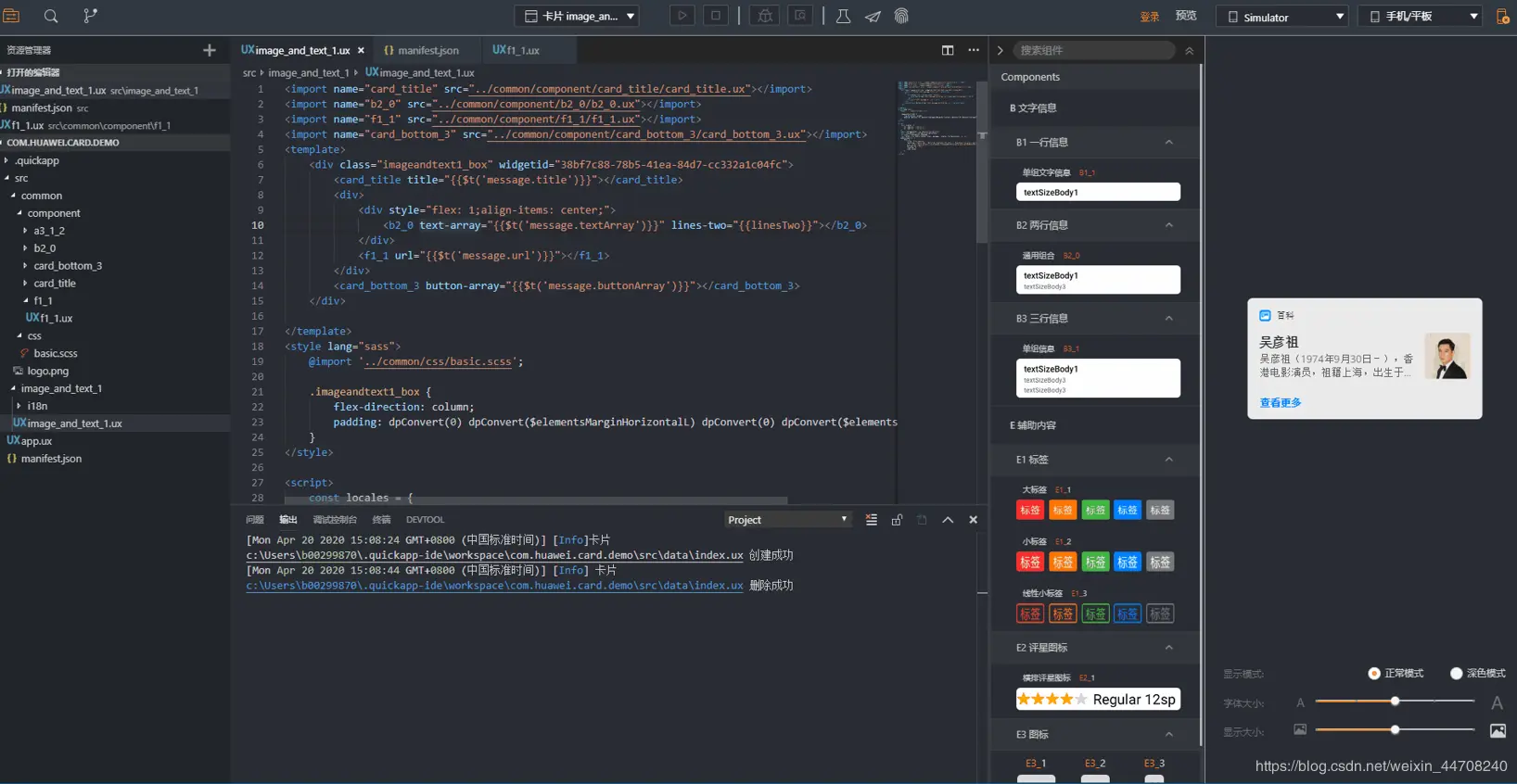Click the paper plane publish icon
Image resolution: width=1517 pixels, height=784 pixels.
pyautogui.click(x=873, y=16)
